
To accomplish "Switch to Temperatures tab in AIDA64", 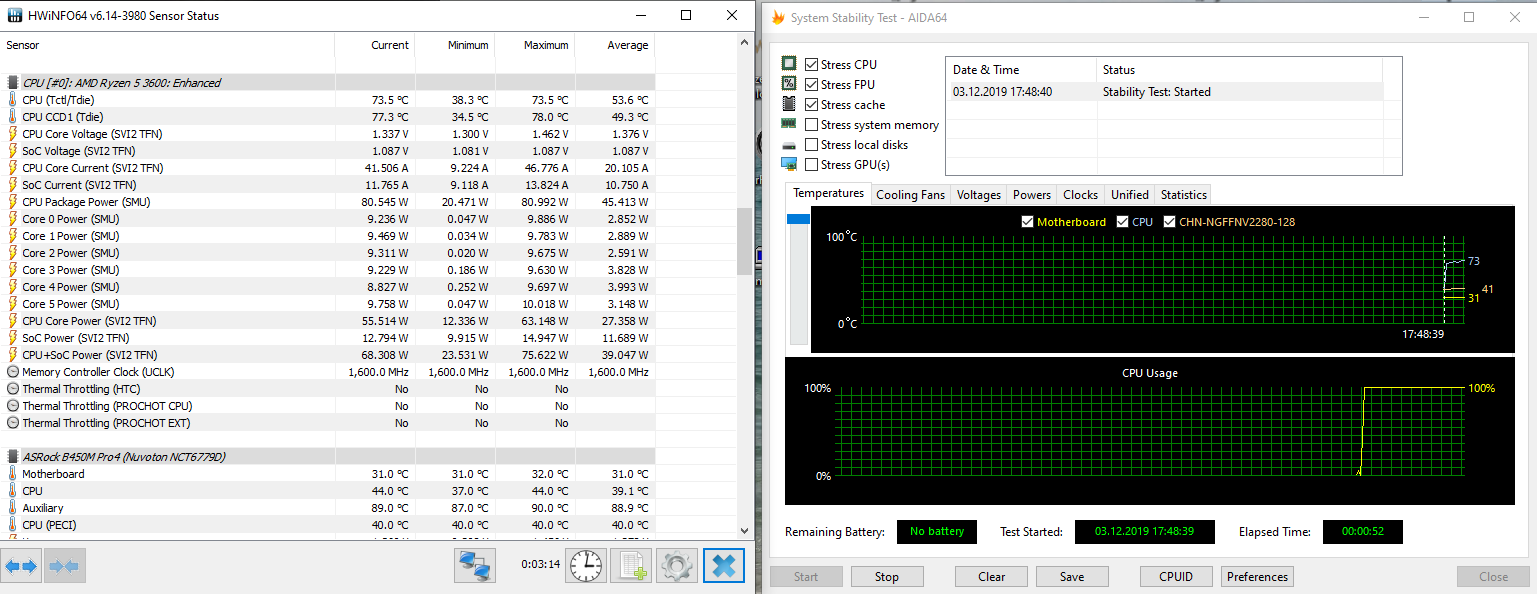I will tap(828, 193).
